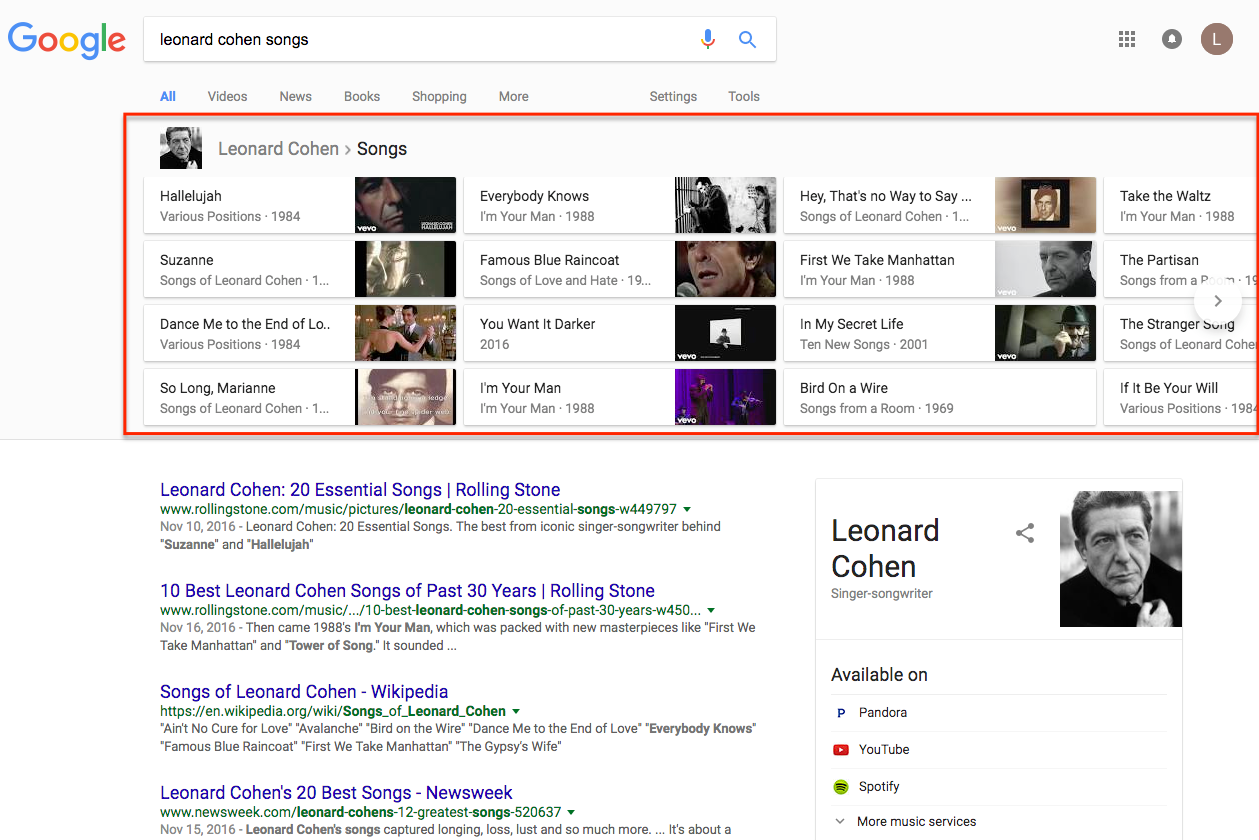Open the notifications bell icon
Image resolution: width=1259 pixels, height=840 pixels.
(1171, 40)
